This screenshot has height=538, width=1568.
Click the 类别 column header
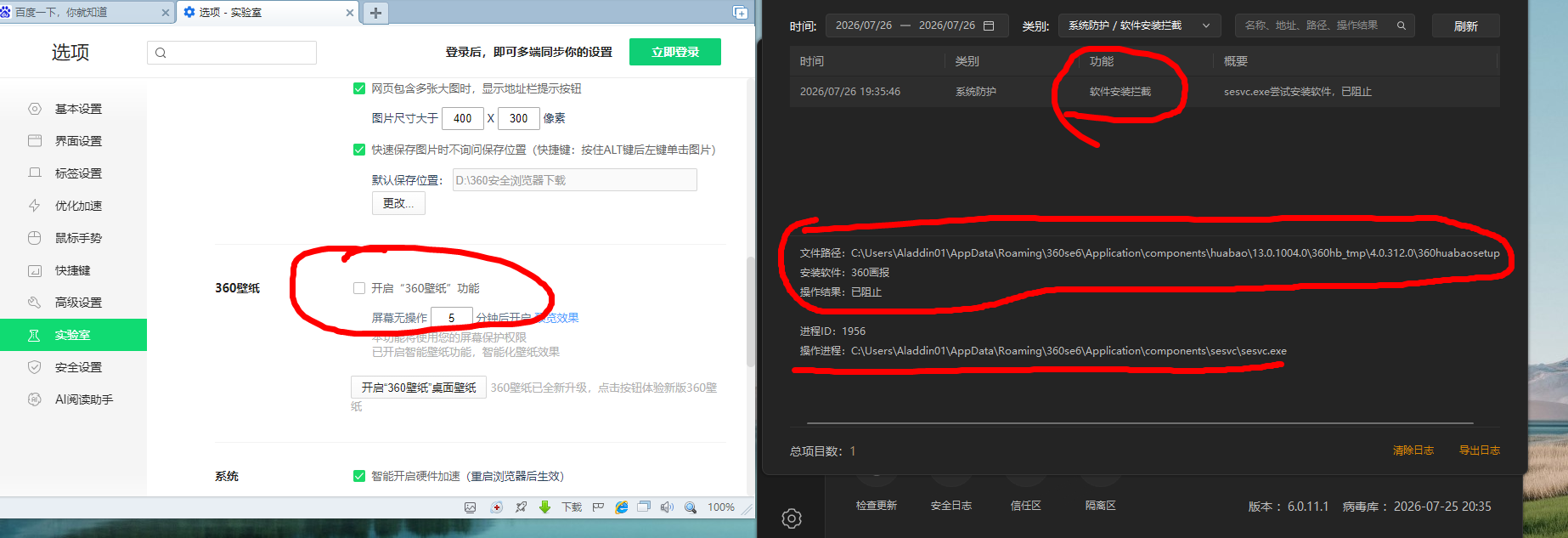(967, 61)
